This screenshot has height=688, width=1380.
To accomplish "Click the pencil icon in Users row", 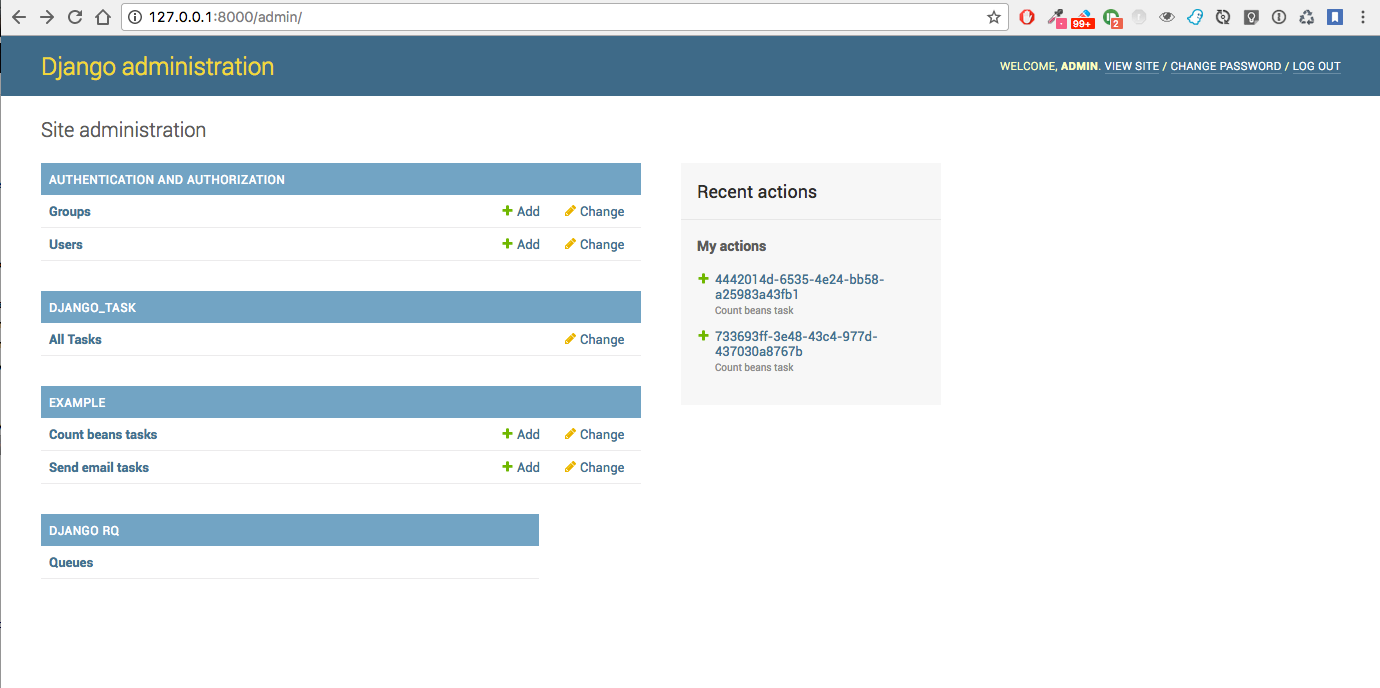I will coord(570,244).
